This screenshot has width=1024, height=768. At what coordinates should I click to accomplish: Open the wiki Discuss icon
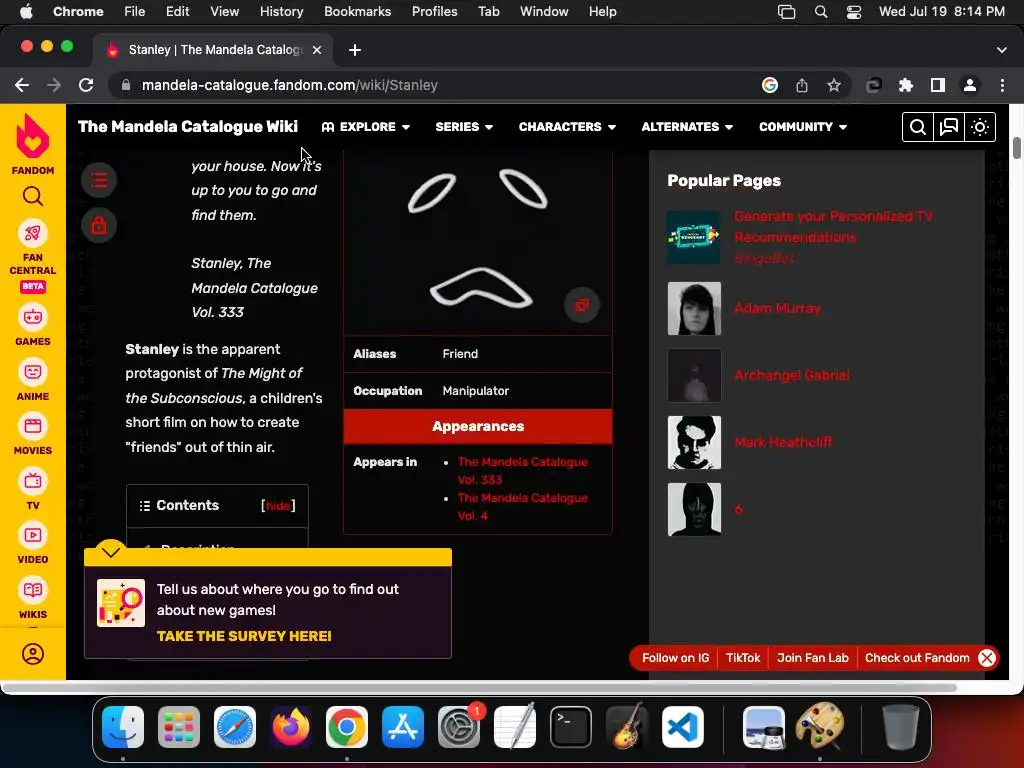[948, 127]
